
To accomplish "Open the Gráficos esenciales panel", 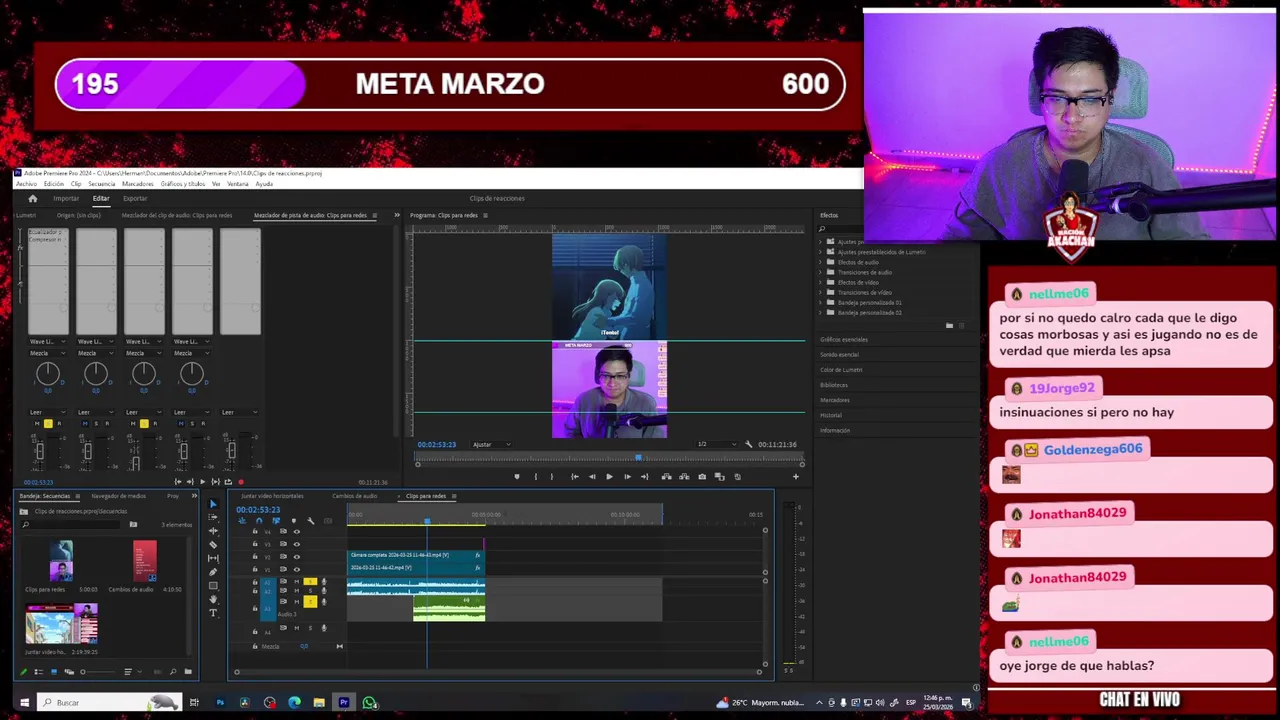I will tap(844, 339).
